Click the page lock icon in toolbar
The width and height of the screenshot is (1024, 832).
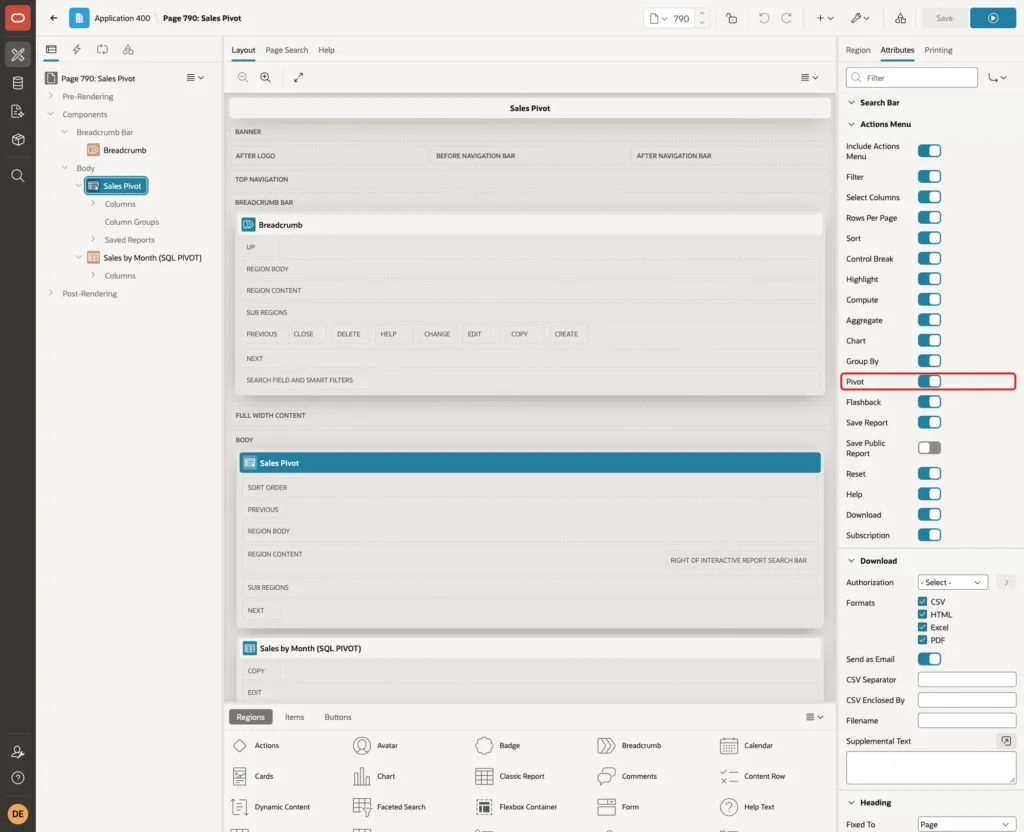pos(731,18)
